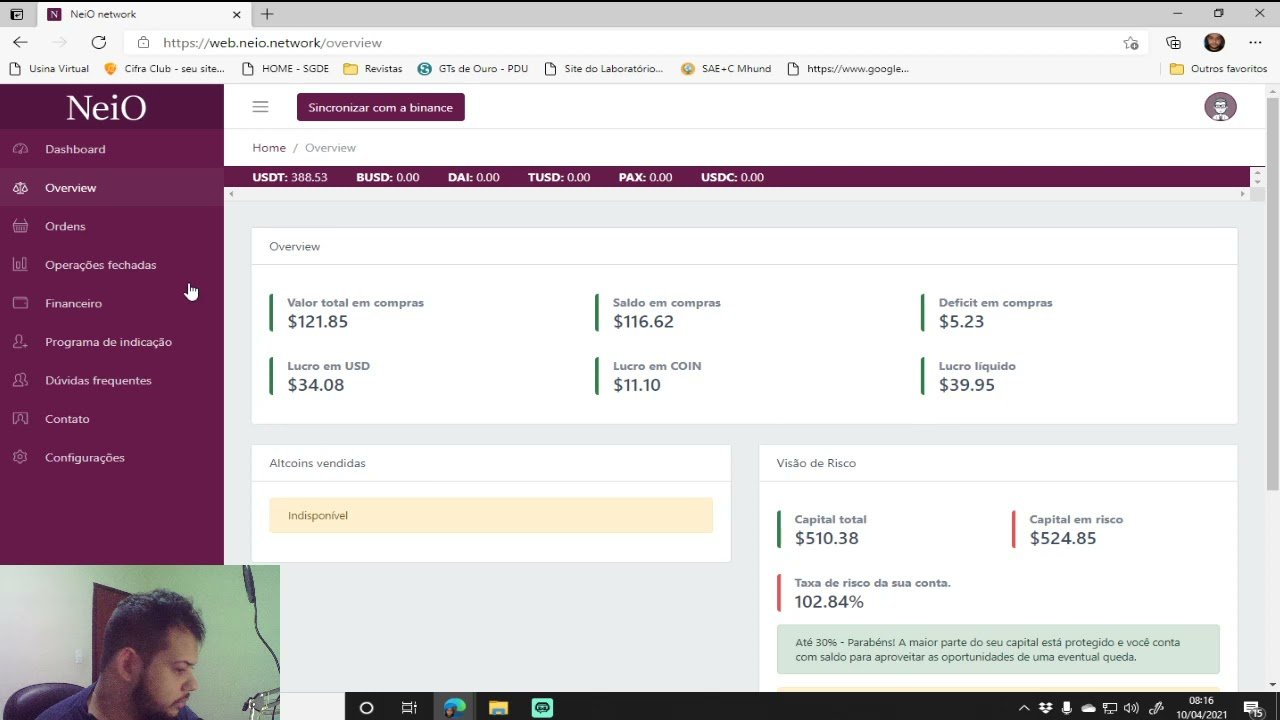Click Taxa de risco value 102.84%
Viewport: 1280px width, 720px height.
click(829, 602)
